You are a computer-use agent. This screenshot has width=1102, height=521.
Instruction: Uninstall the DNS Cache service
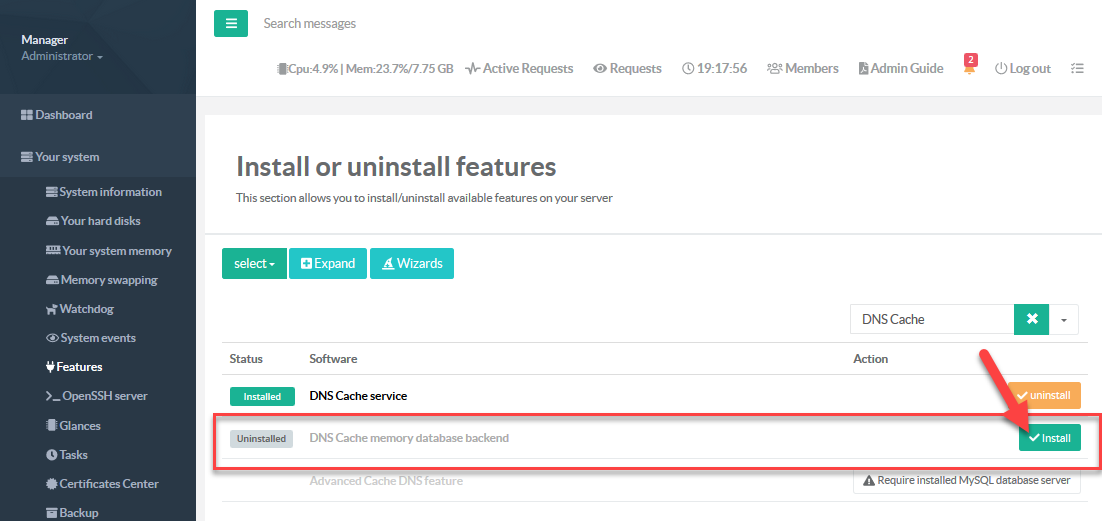[x=1044, y=395]
